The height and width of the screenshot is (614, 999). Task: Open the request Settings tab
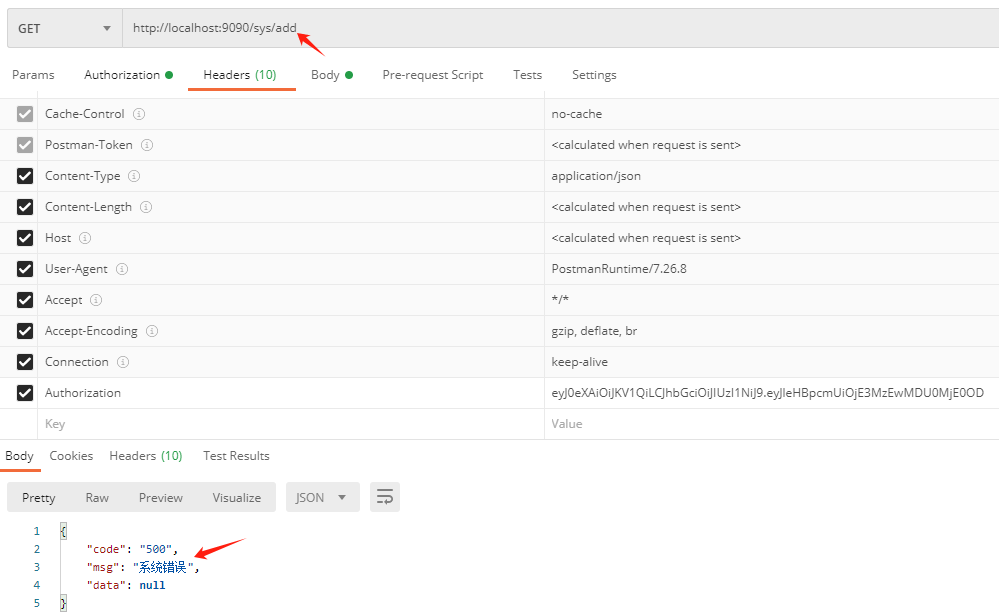coord(594,75)
